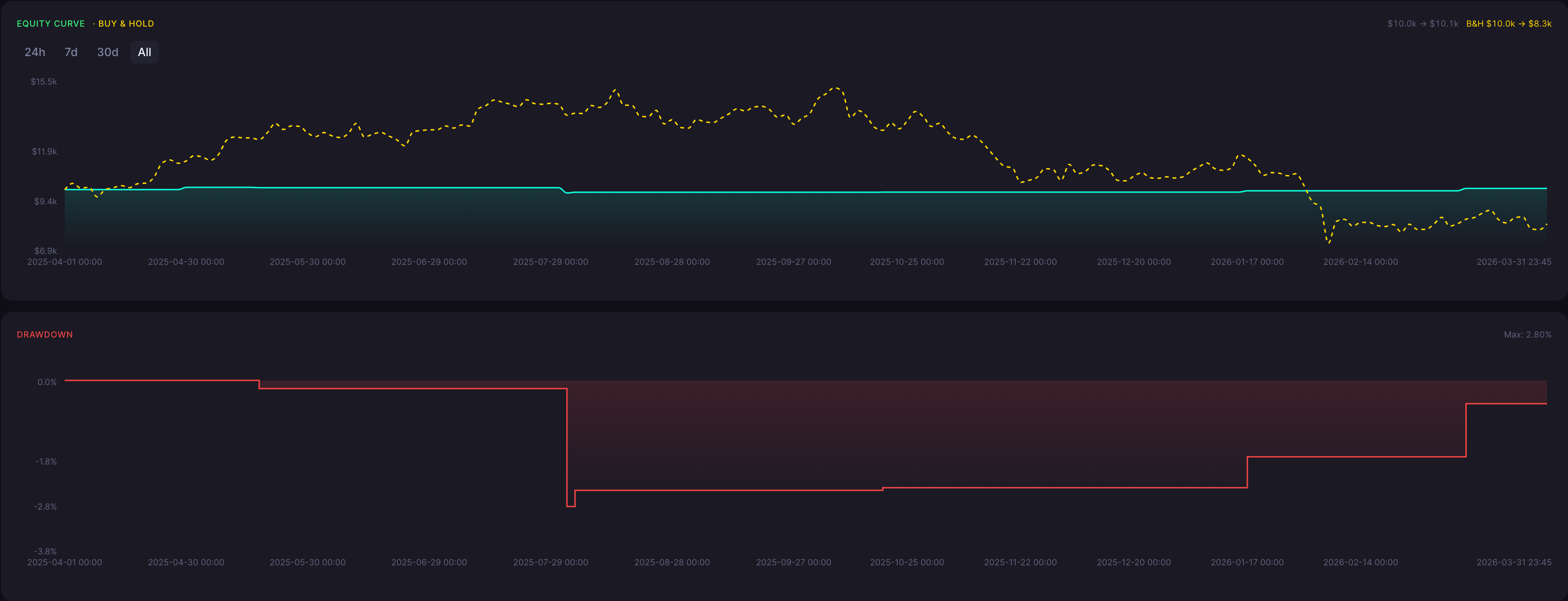Click the EQUITY CURVE legend label
This screenshot has height=601, width=1568.
click(50, 24)
